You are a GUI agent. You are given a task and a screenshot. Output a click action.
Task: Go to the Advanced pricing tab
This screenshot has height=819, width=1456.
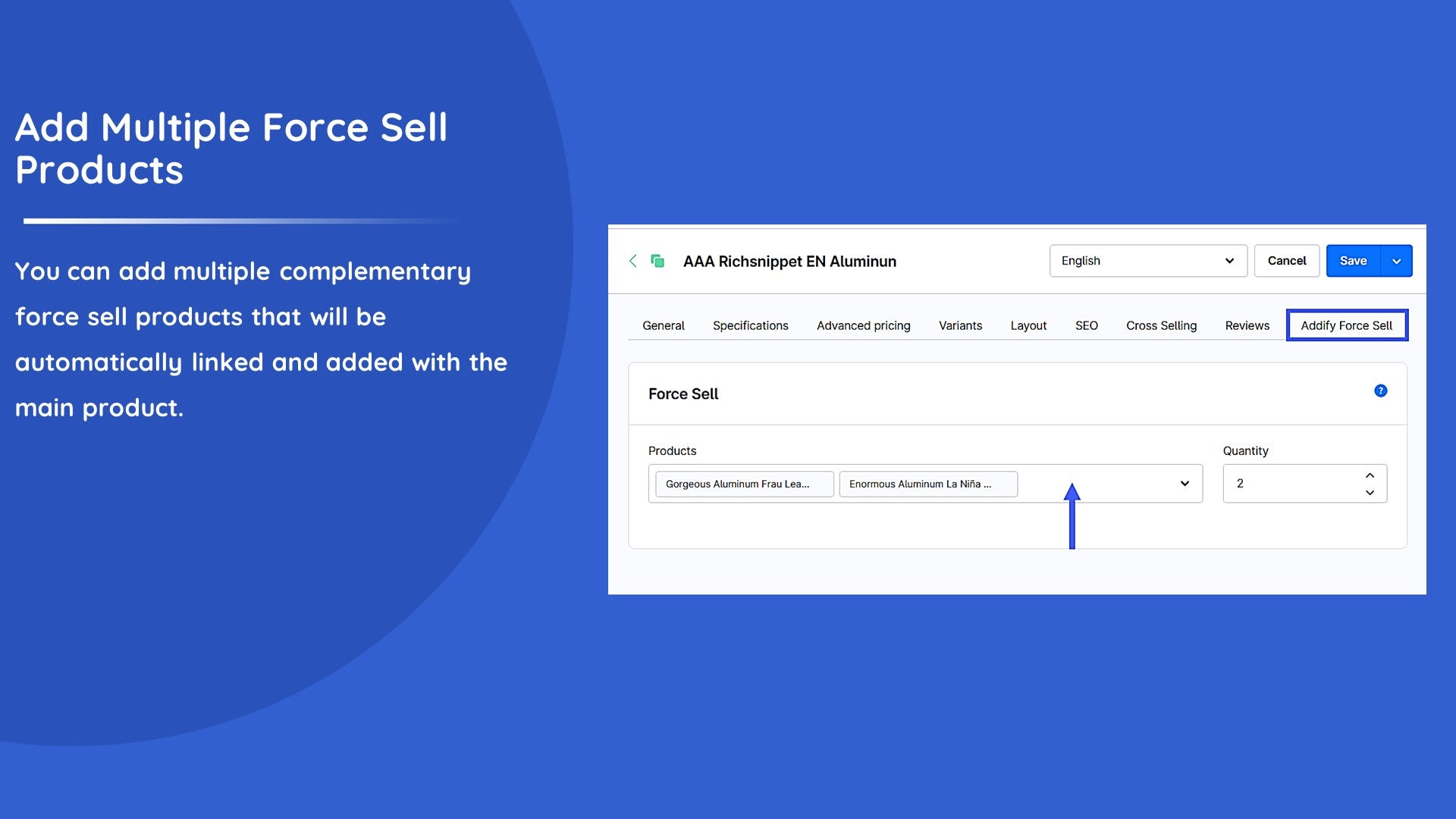(x=863, y=325)
